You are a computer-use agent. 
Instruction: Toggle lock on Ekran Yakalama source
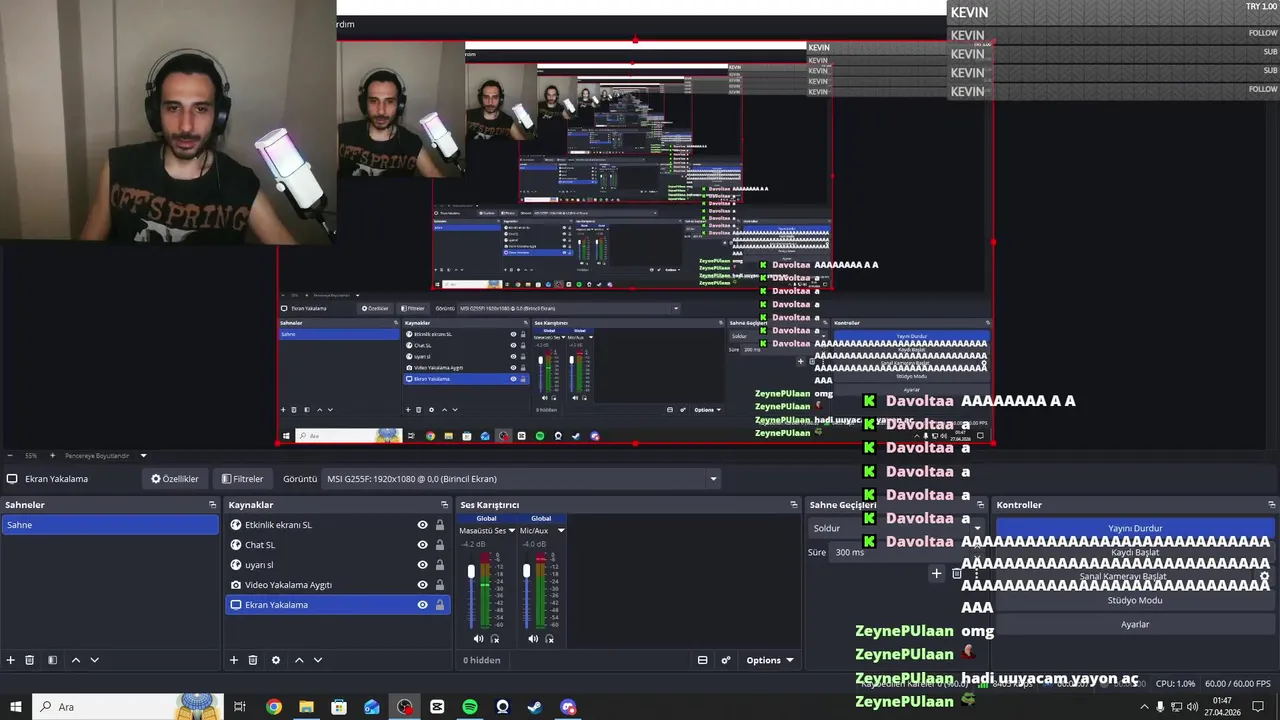439,605
